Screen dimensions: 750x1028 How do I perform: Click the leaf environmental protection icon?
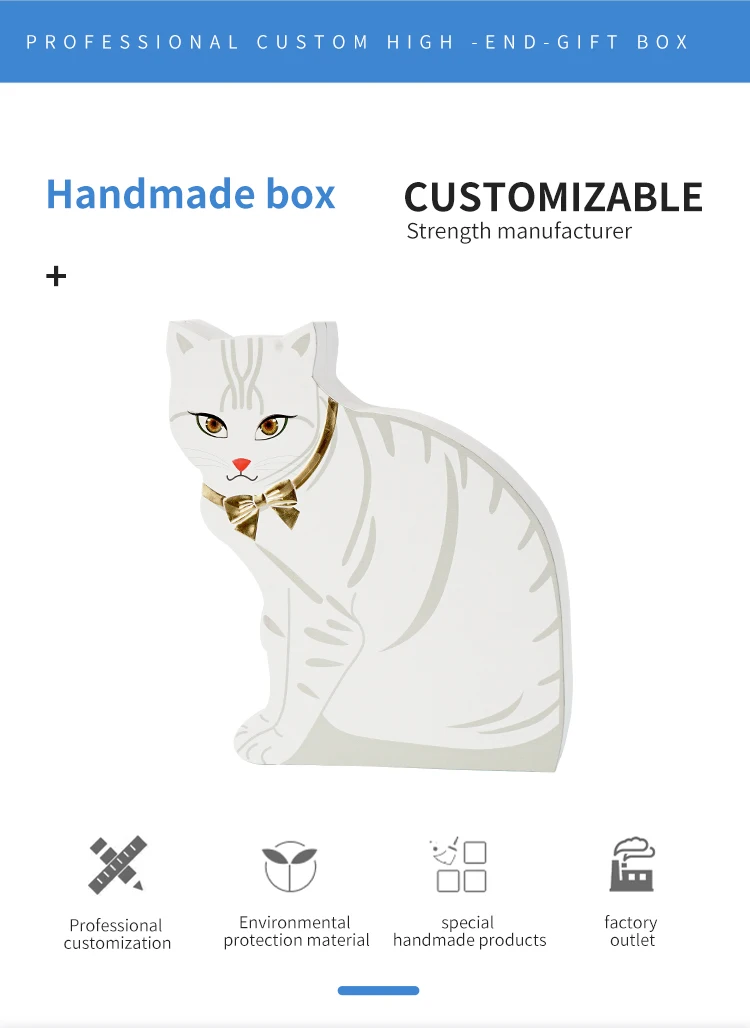click(290, 865)
